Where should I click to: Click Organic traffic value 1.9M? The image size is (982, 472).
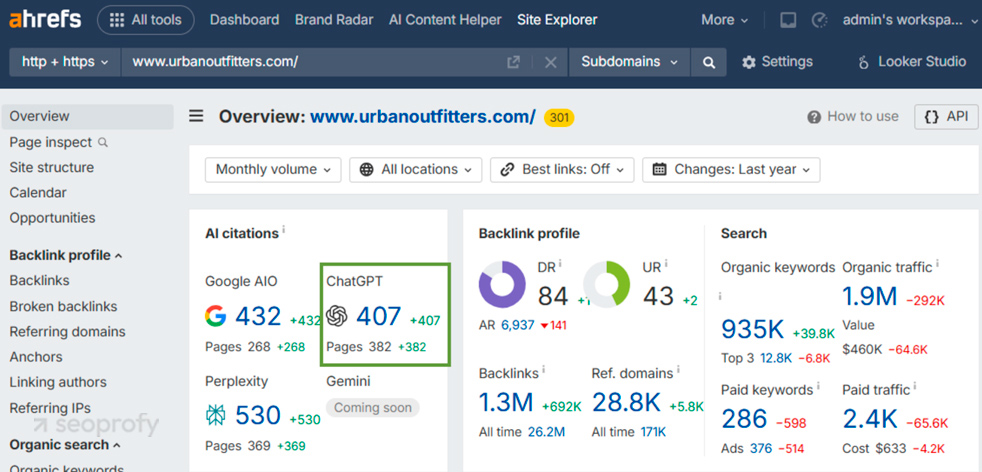[870, 297]
